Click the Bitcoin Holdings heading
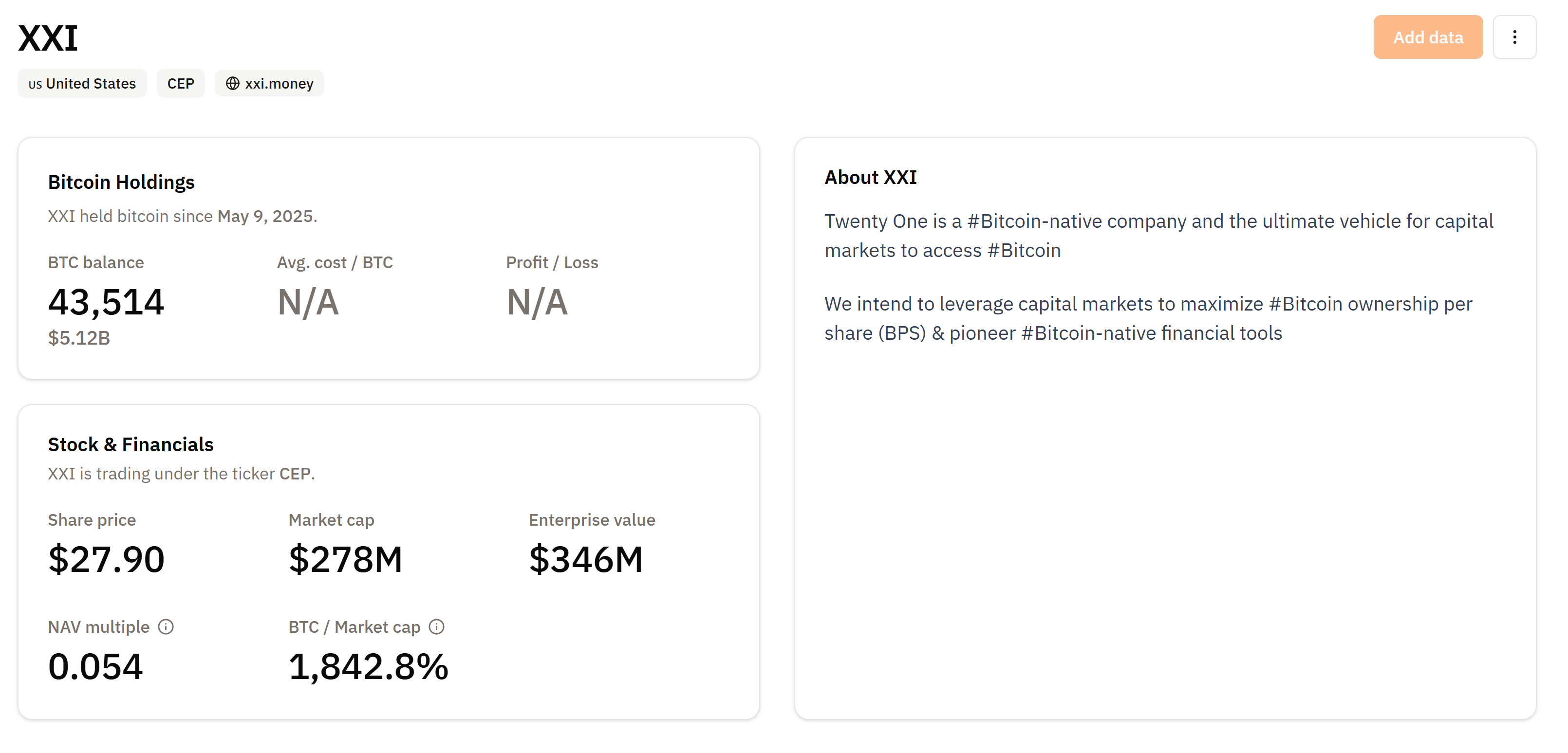This screenshot has width=1568, height=753. (x=121, y=182)
